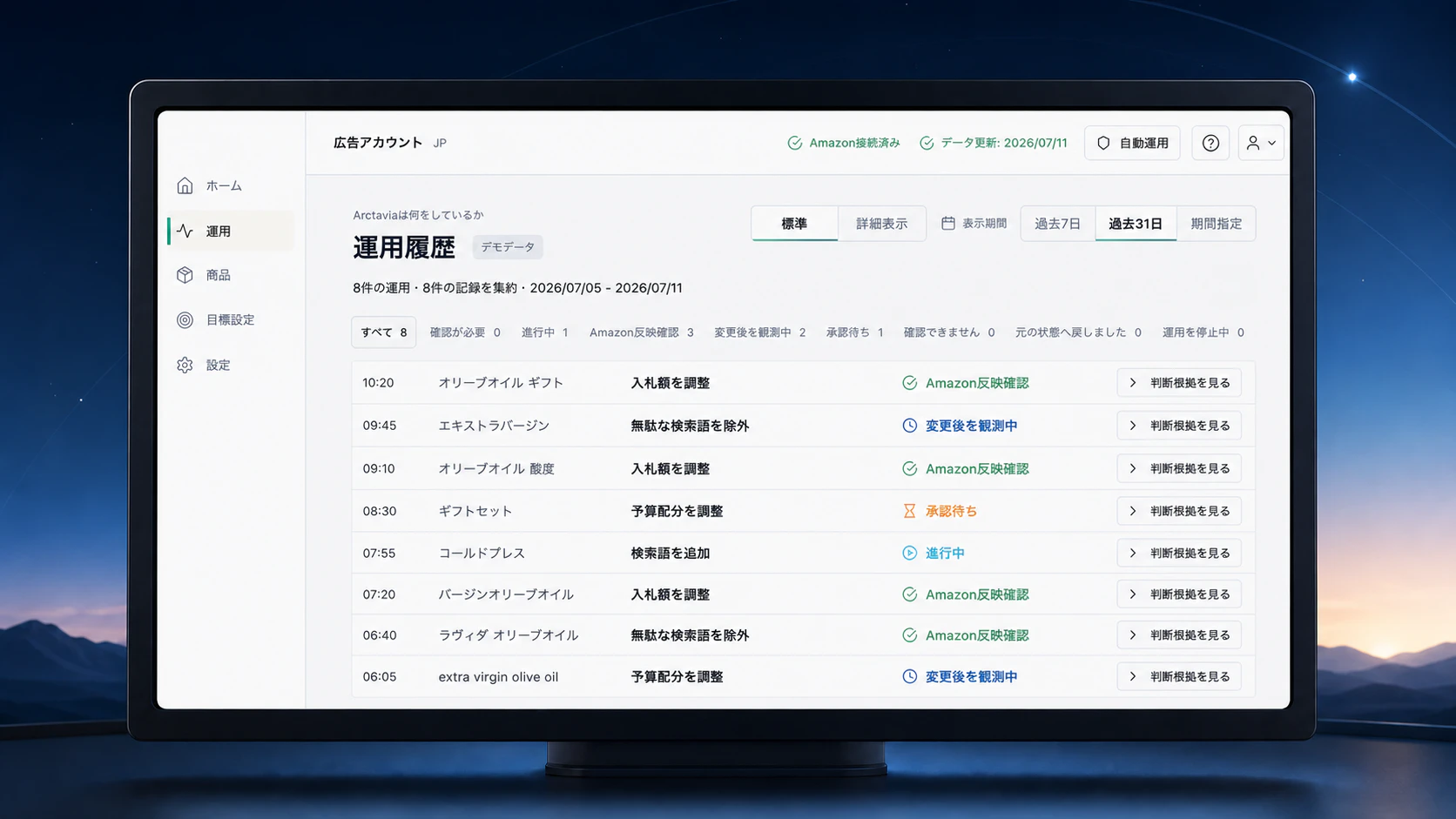
Task: Click the play icon for 進行中 status
Action: (x=909, y=553)
